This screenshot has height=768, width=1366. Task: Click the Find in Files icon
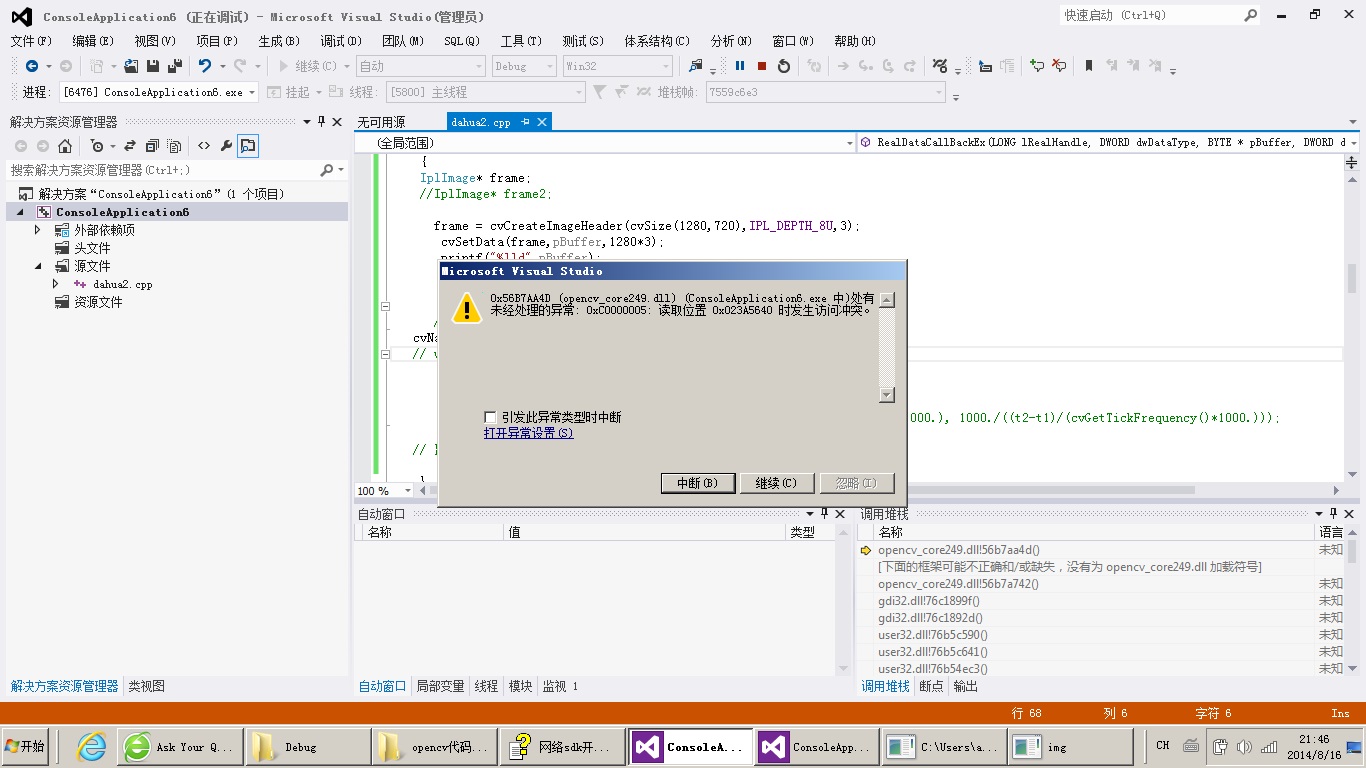696,66
